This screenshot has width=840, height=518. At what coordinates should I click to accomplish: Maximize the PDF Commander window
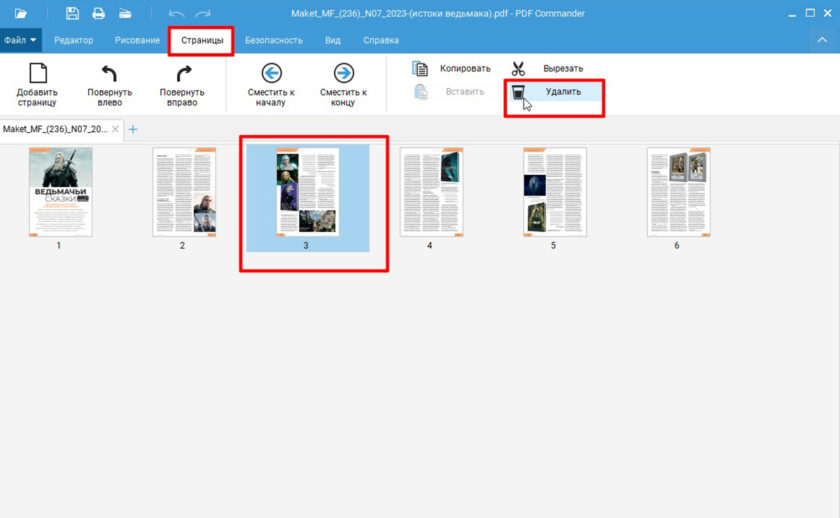[x=810, y=13]
